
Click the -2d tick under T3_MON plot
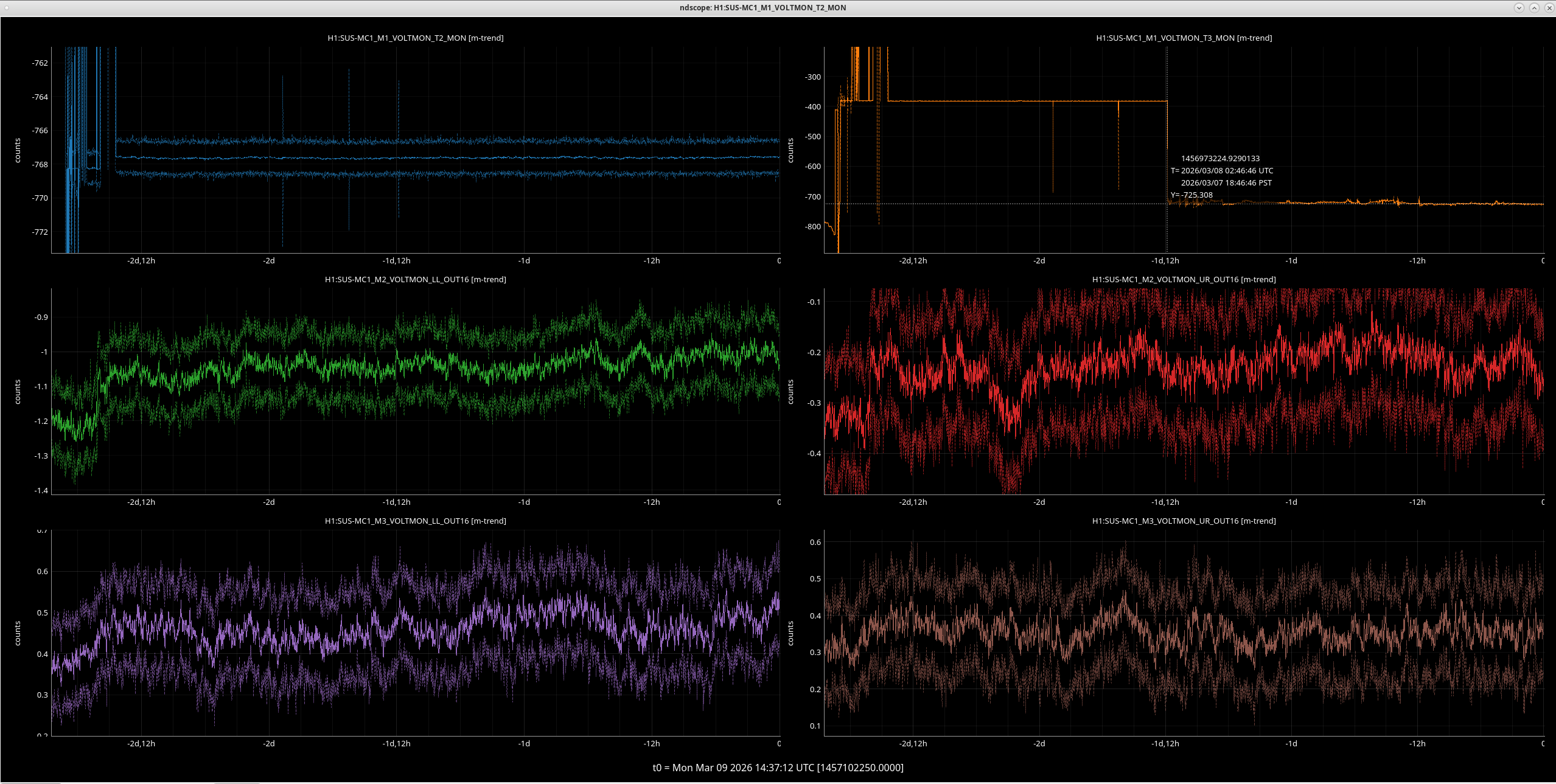click(1039, 260)
